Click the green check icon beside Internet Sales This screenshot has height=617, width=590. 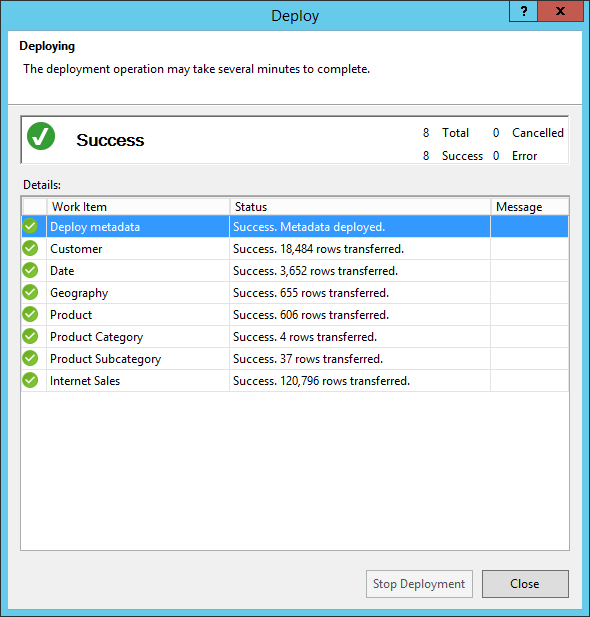click(30, 381)
